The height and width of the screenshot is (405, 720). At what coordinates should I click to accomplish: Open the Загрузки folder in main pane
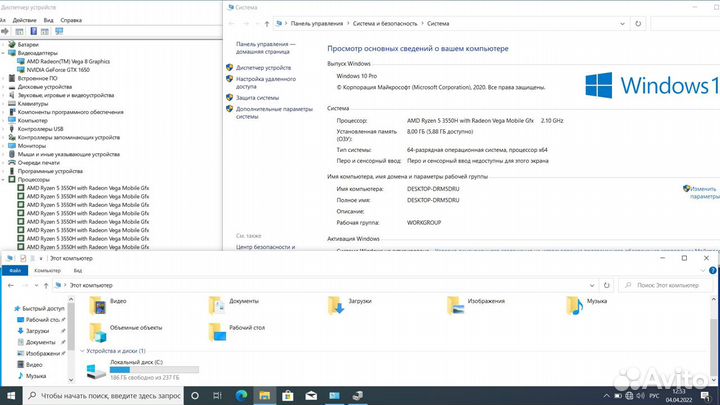click(x=350, y=305)
